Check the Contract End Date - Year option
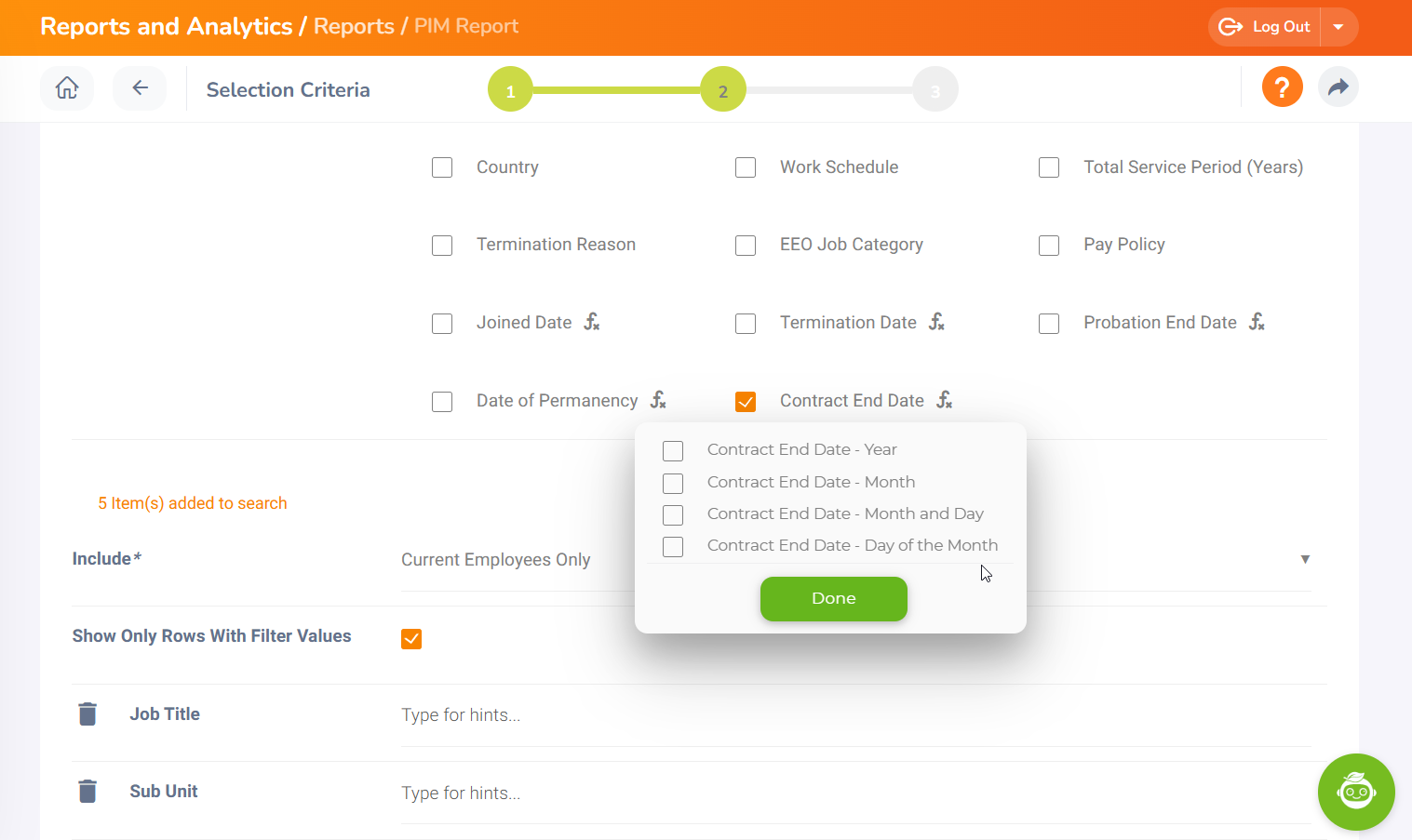This screenshot has height=840, width=1412. coord(673,451)
